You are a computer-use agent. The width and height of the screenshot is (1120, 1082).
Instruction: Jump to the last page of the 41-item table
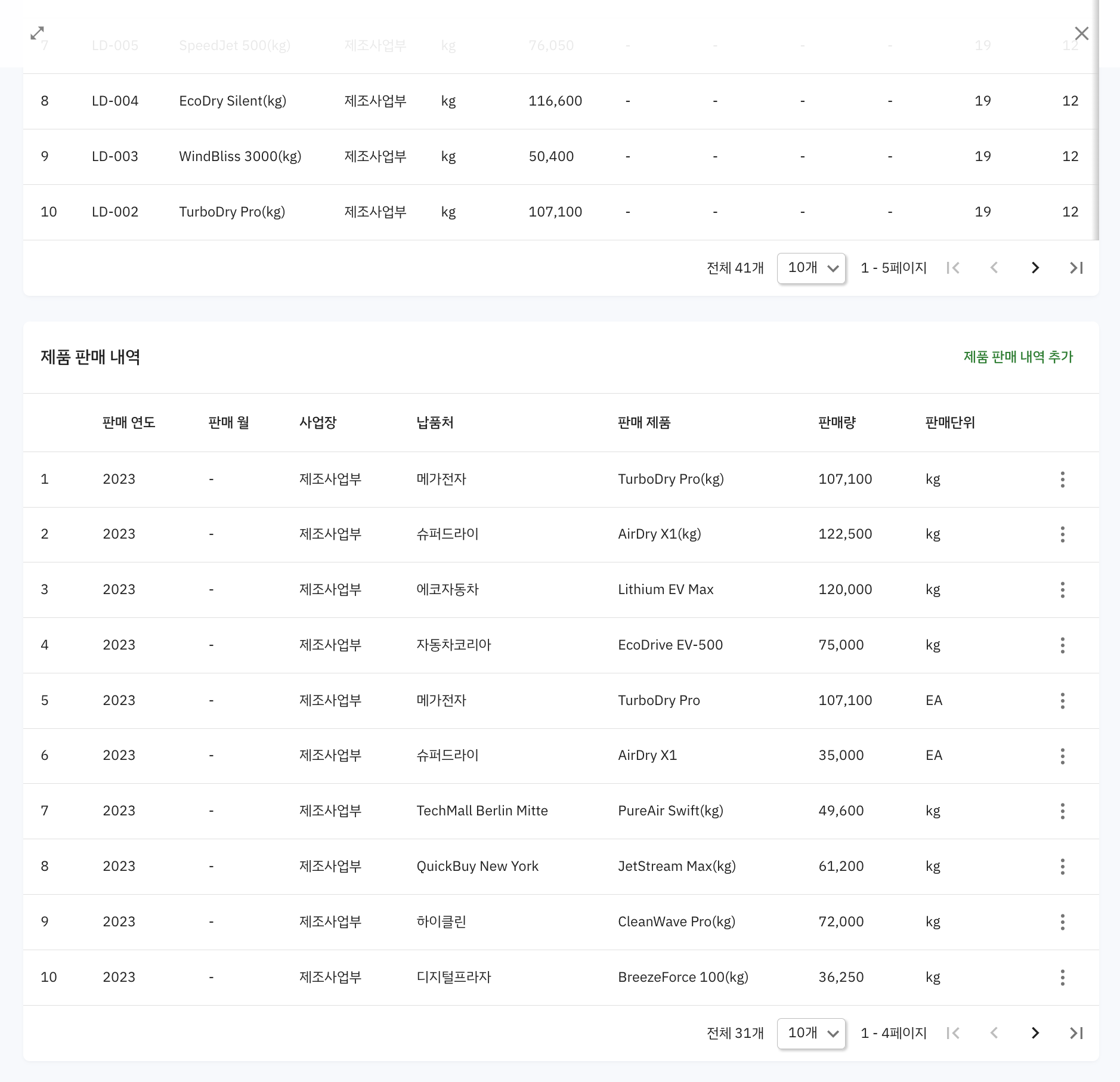coord(1076,268)
